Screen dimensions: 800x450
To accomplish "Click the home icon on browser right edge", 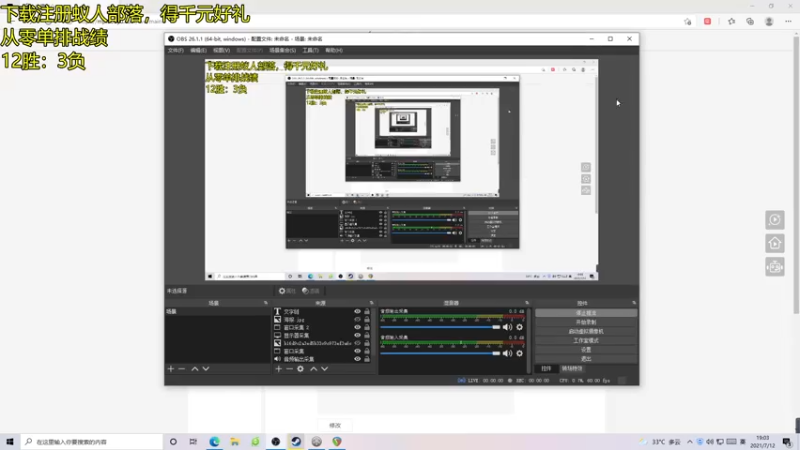I will 774,243.
